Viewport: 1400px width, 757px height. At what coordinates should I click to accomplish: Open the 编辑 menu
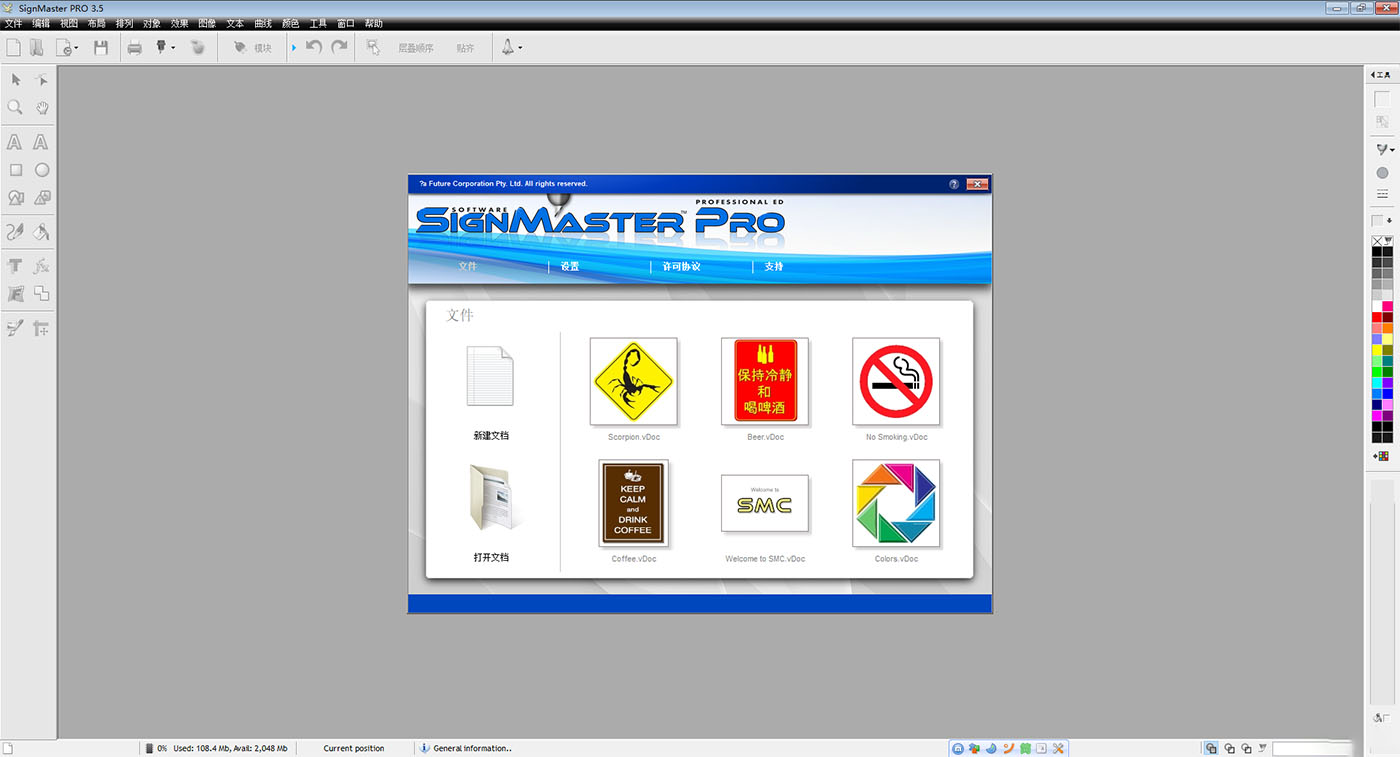click(41, 23)
